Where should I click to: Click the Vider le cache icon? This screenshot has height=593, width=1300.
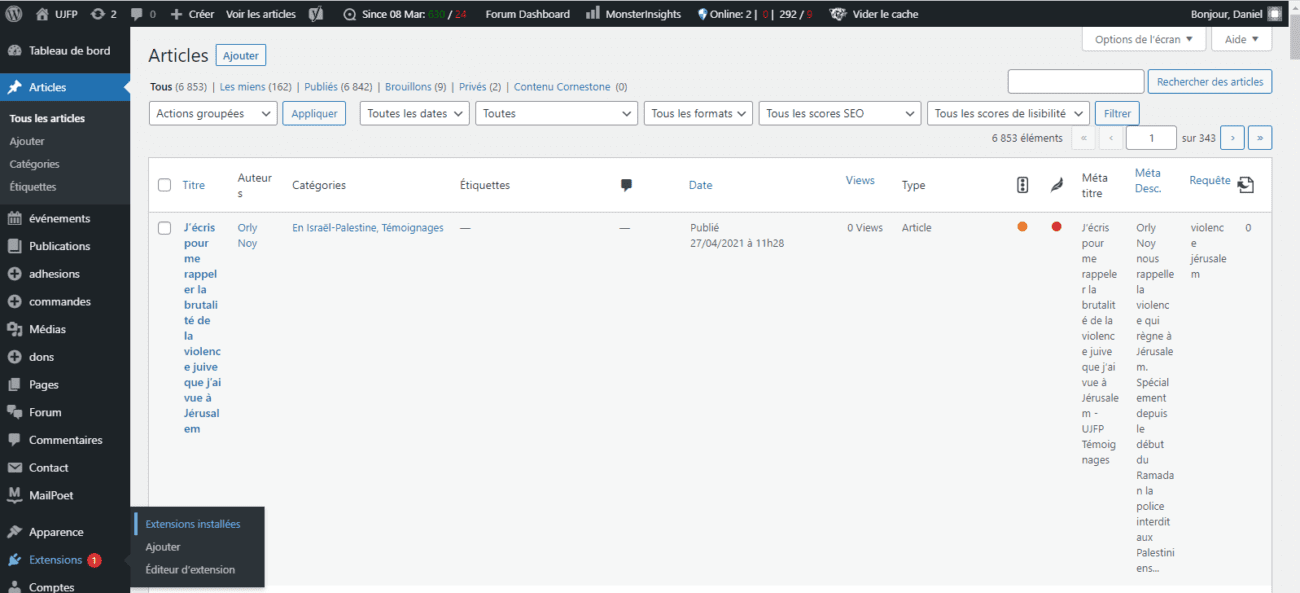click(836, 14)
